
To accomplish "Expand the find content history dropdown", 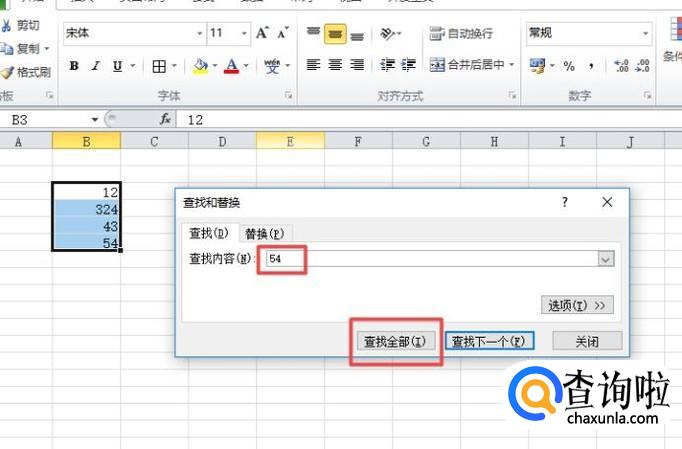I will tap(605, 259).
